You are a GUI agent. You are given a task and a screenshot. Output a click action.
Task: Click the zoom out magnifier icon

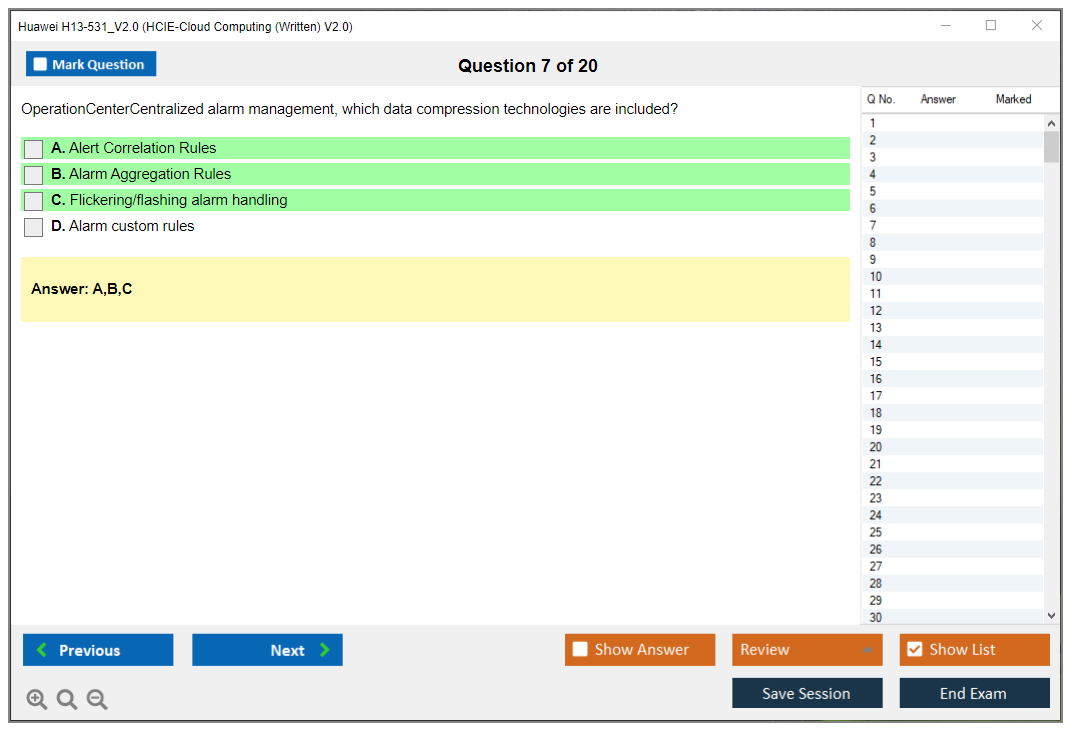97,700
